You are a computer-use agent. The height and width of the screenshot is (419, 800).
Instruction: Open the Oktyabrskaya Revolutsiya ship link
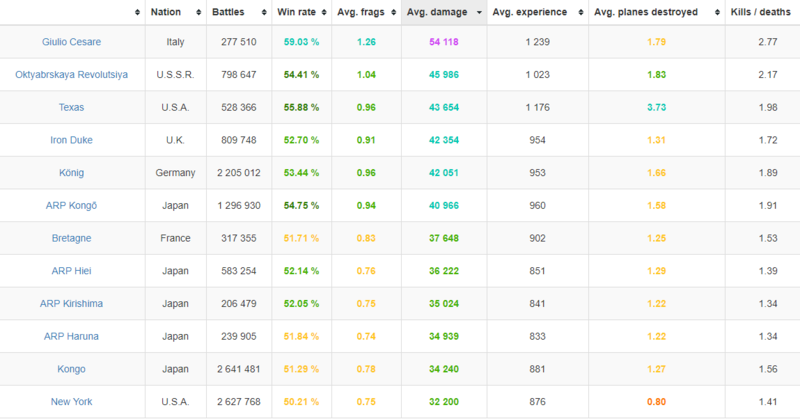(71, 75)
